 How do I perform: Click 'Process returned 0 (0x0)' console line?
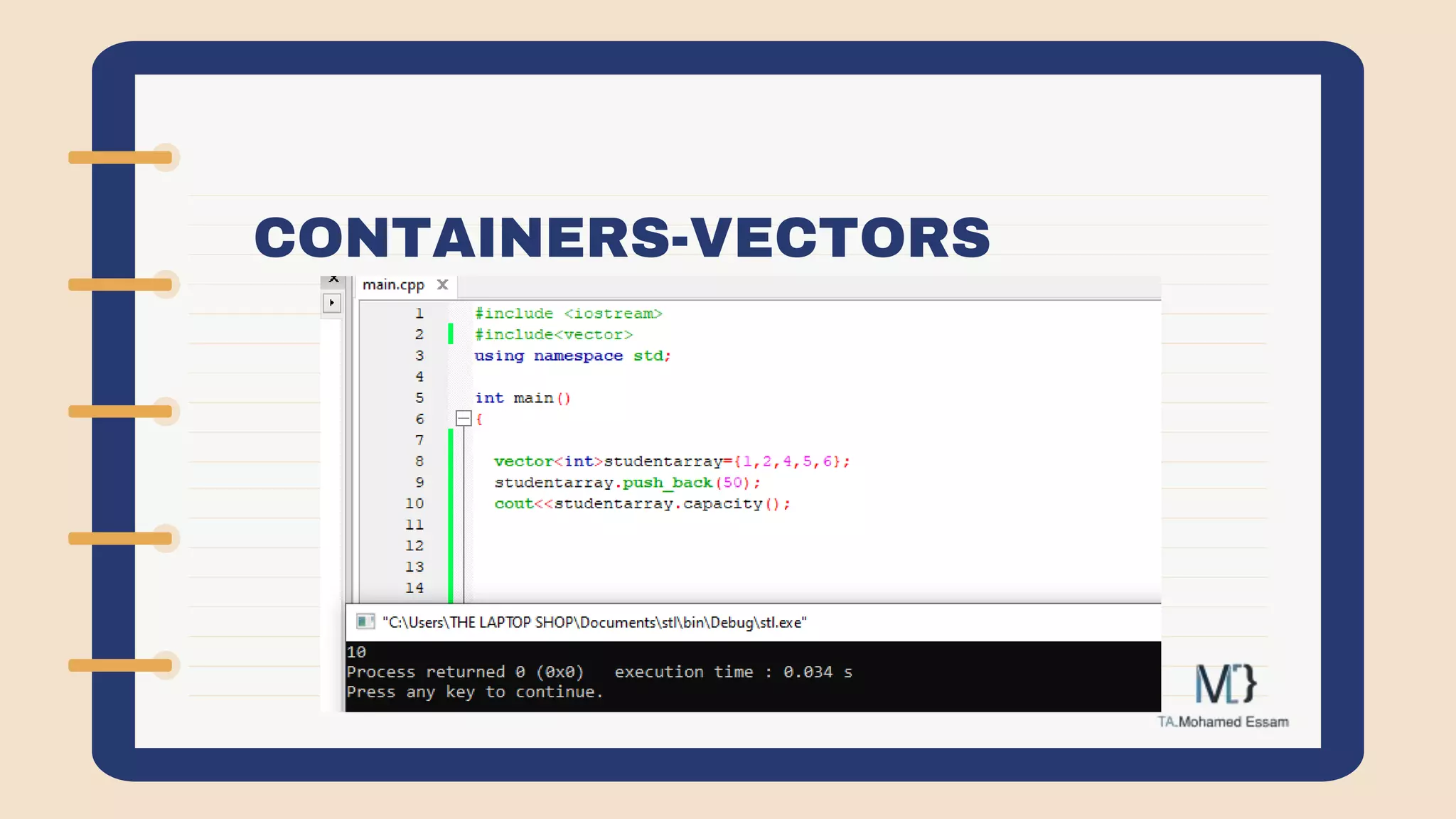465,672
